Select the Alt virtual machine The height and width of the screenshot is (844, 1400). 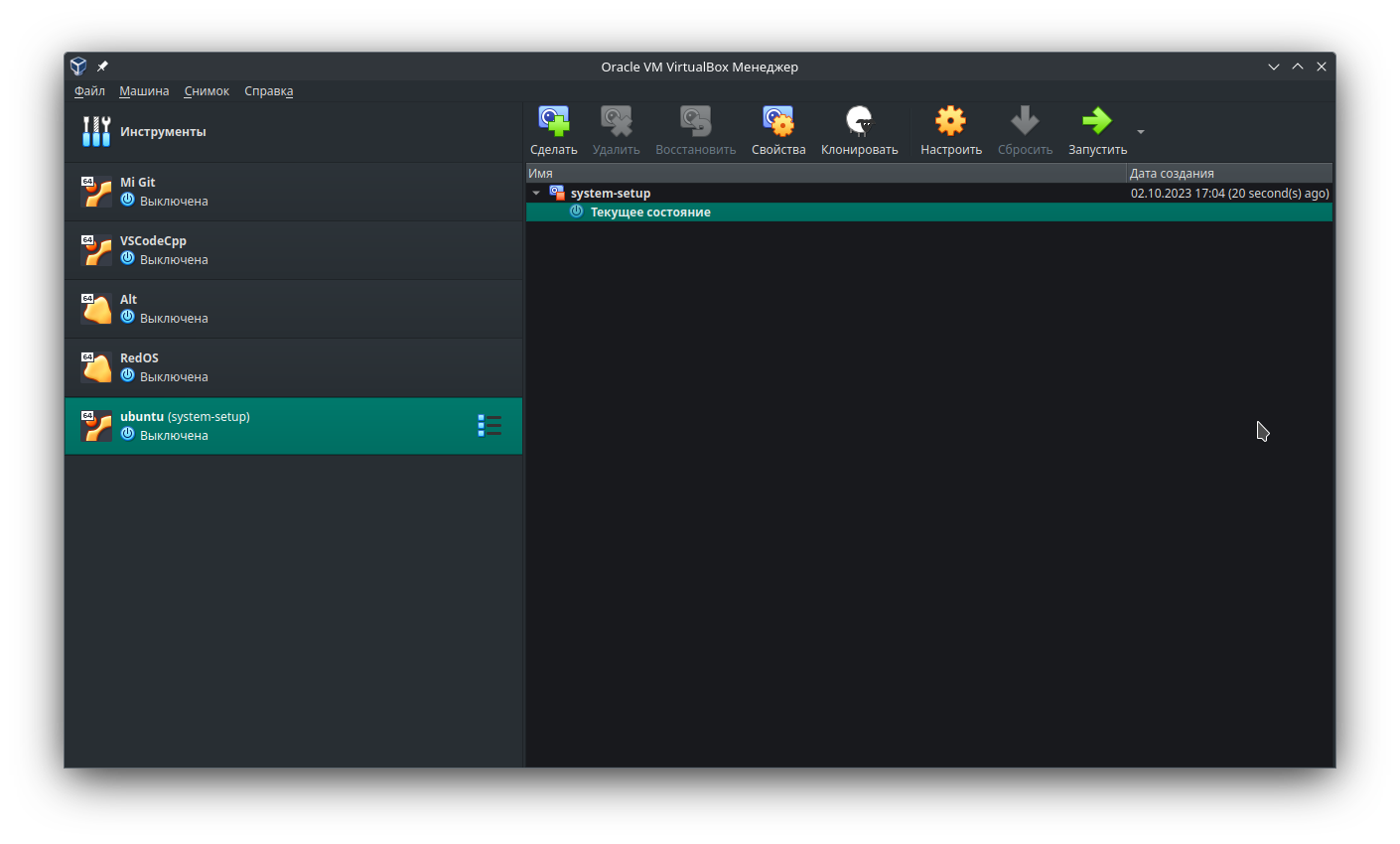[293, 309]
